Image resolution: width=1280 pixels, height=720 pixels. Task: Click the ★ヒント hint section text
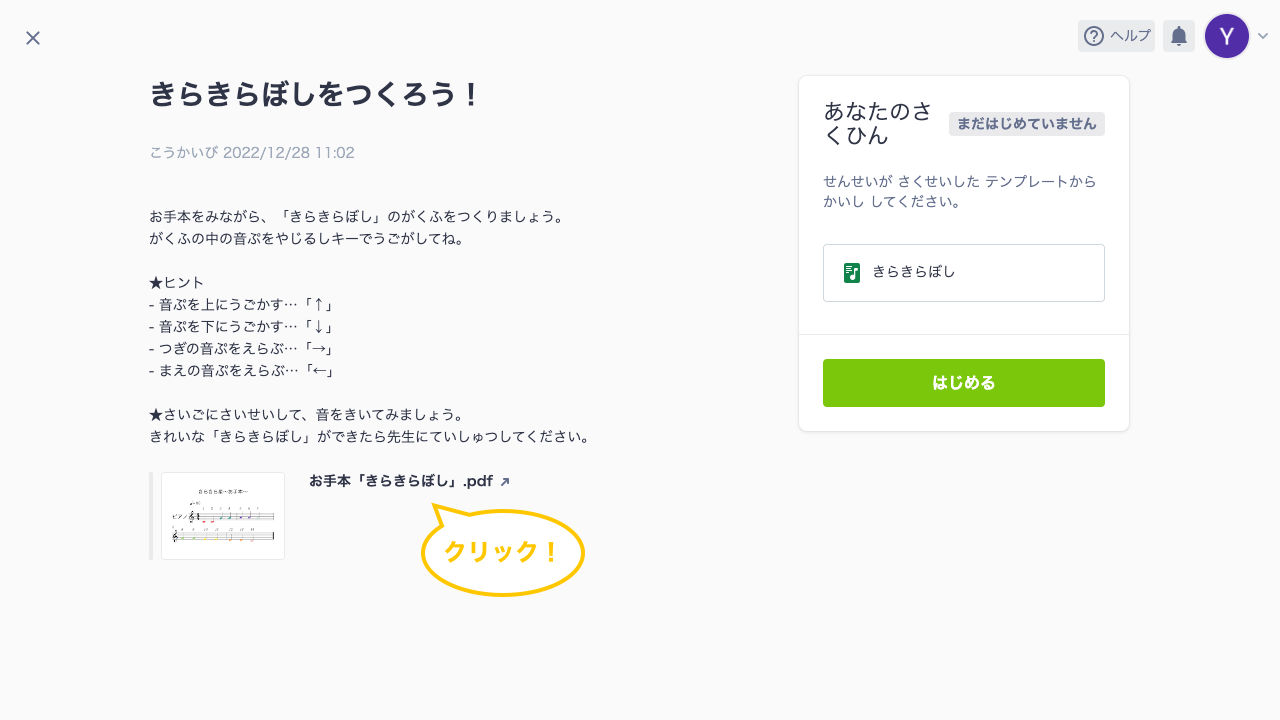[x=176, y=282]
